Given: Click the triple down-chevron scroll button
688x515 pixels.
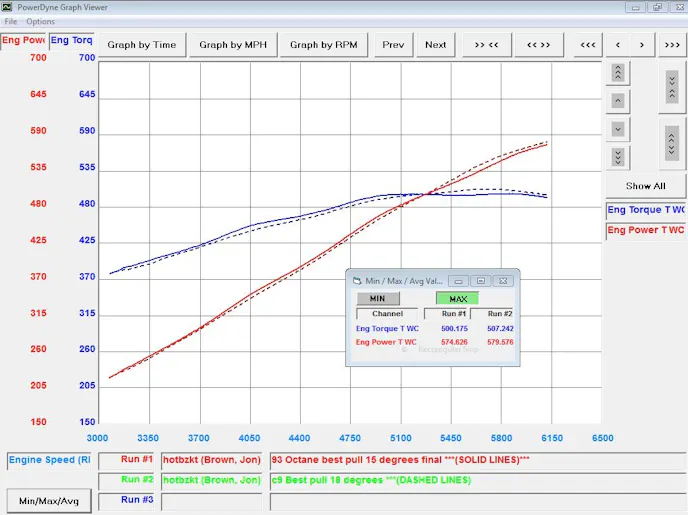Looking at the screenshot, I should click(x=618, y=157).
